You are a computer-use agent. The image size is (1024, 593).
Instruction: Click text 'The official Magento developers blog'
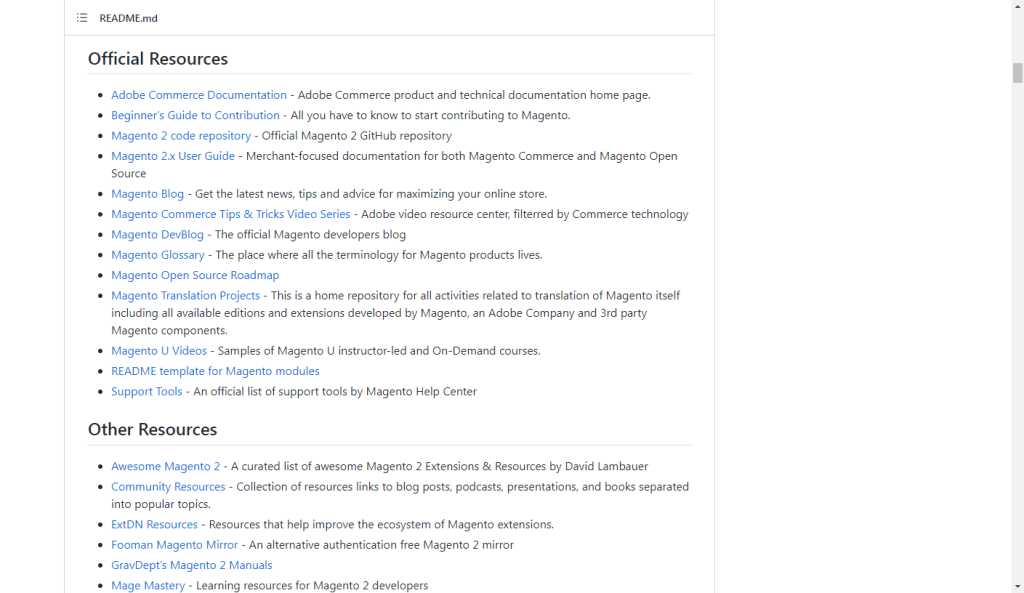[310, 234]
